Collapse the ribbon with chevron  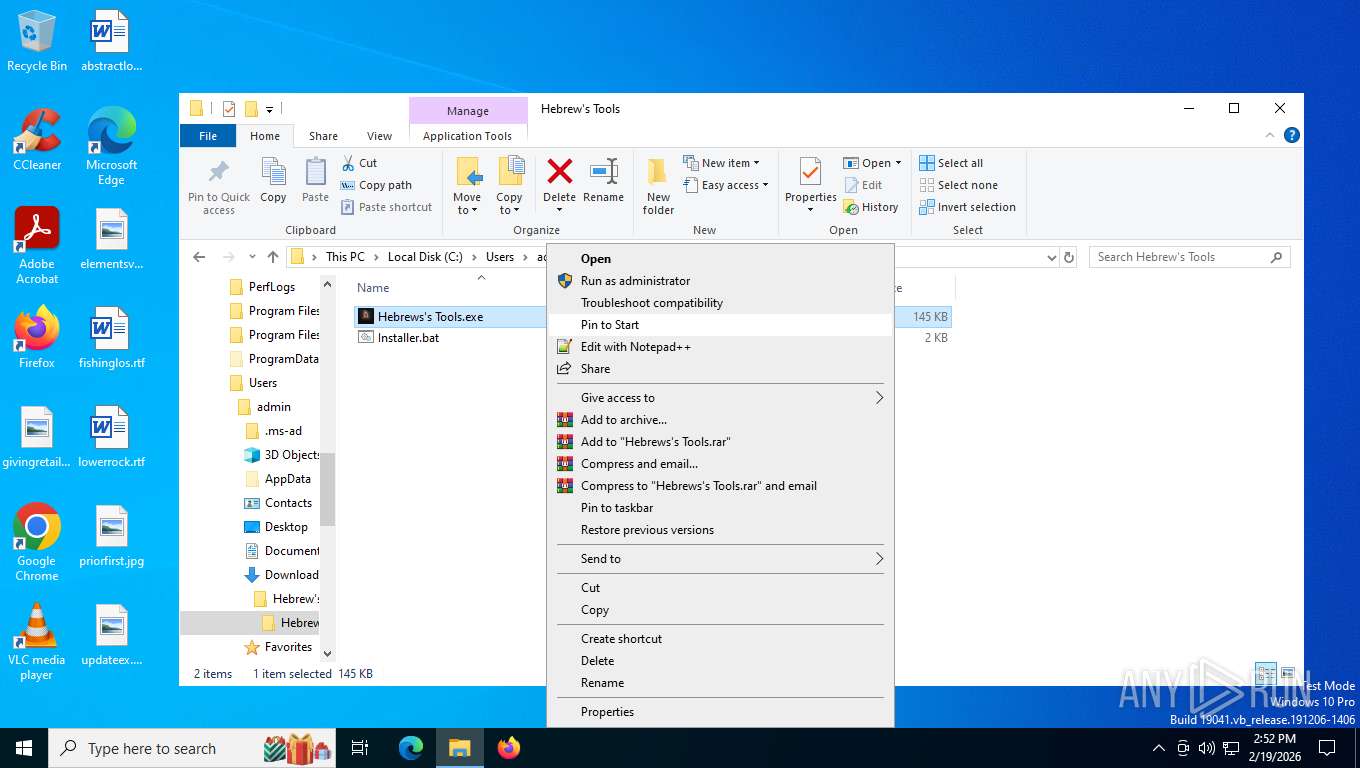click(1271, 135)
